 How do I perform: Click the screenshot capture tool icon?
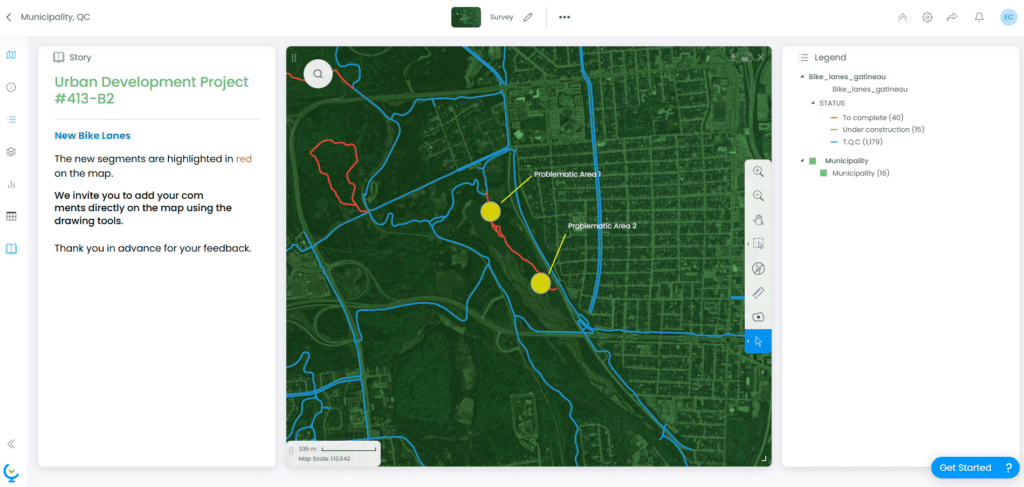pyautogui.click(x=758, y=317)
